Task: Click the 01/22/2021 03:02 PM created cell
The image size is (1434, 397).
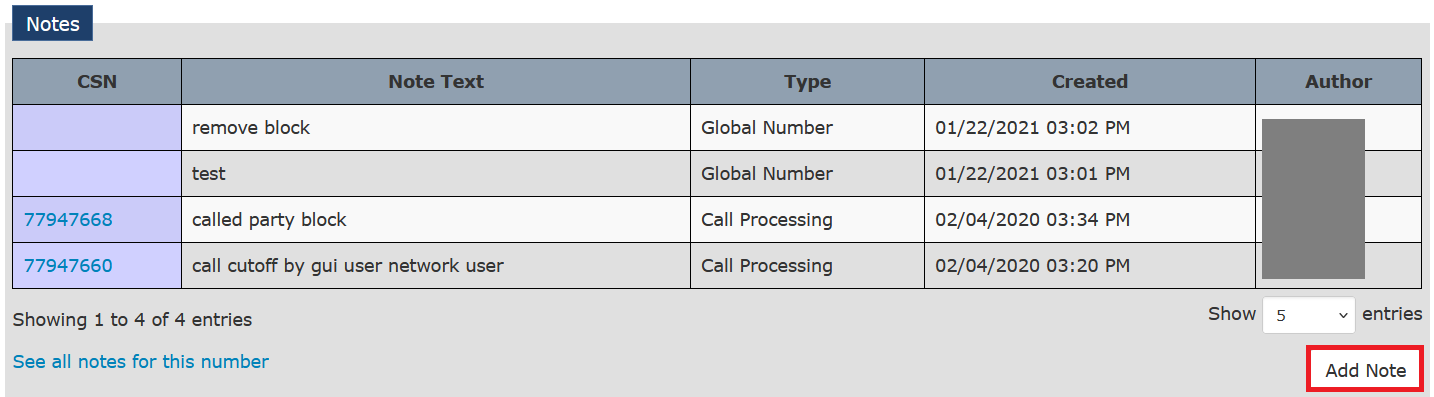Action: (1090, 128)
